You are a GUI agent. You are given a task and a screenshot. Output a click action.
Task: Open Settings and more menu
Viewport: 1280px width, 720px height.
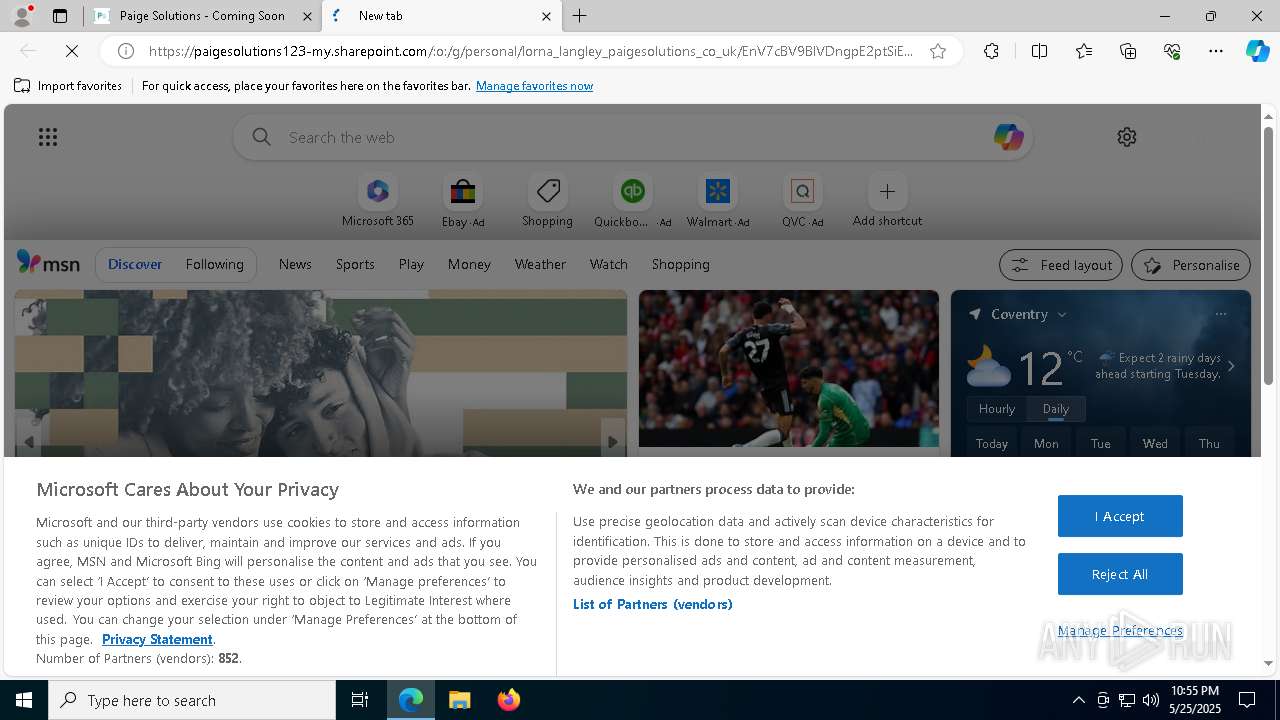(1216, 51)
